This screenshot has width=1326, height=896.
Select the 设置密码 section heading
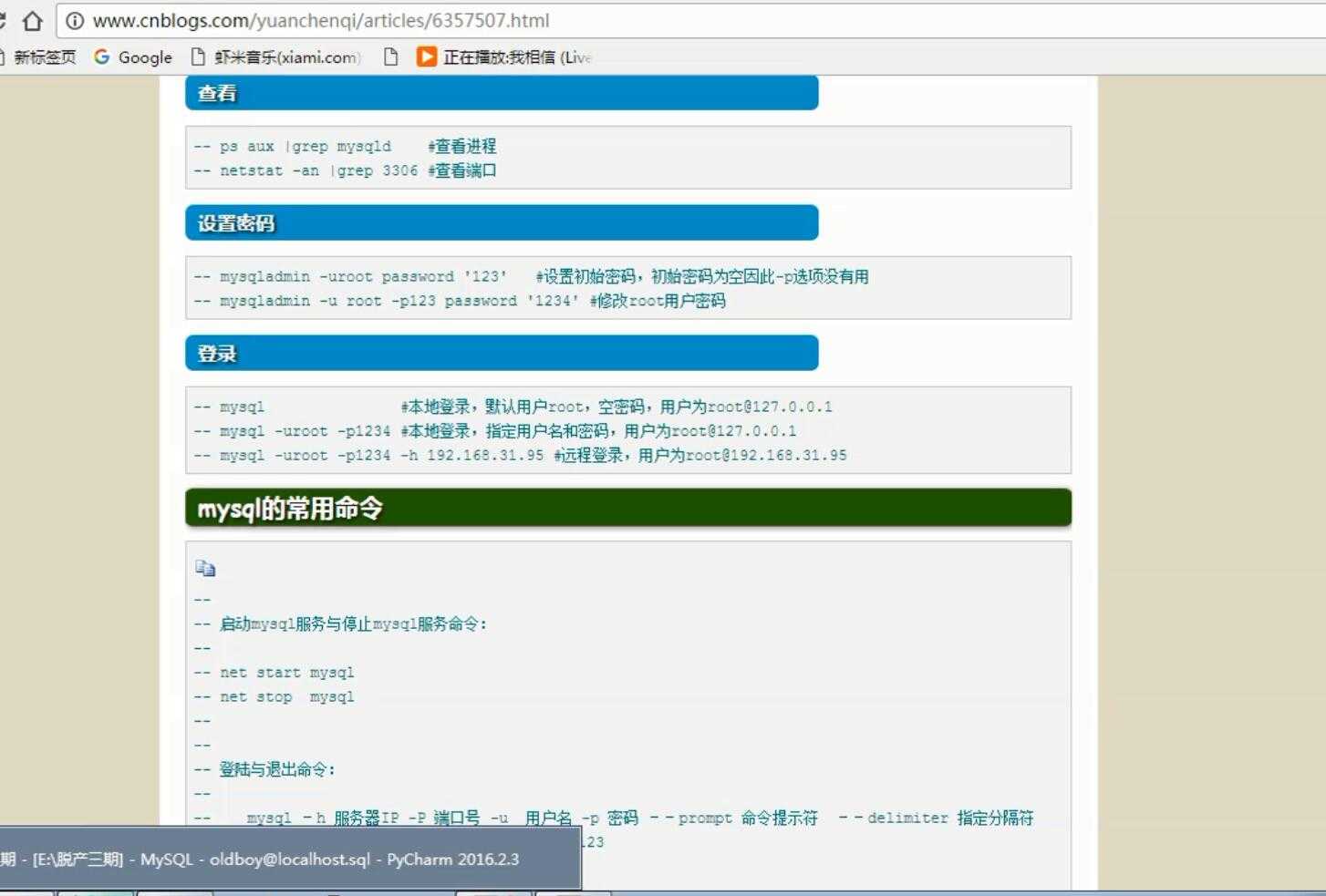[502, 223]
